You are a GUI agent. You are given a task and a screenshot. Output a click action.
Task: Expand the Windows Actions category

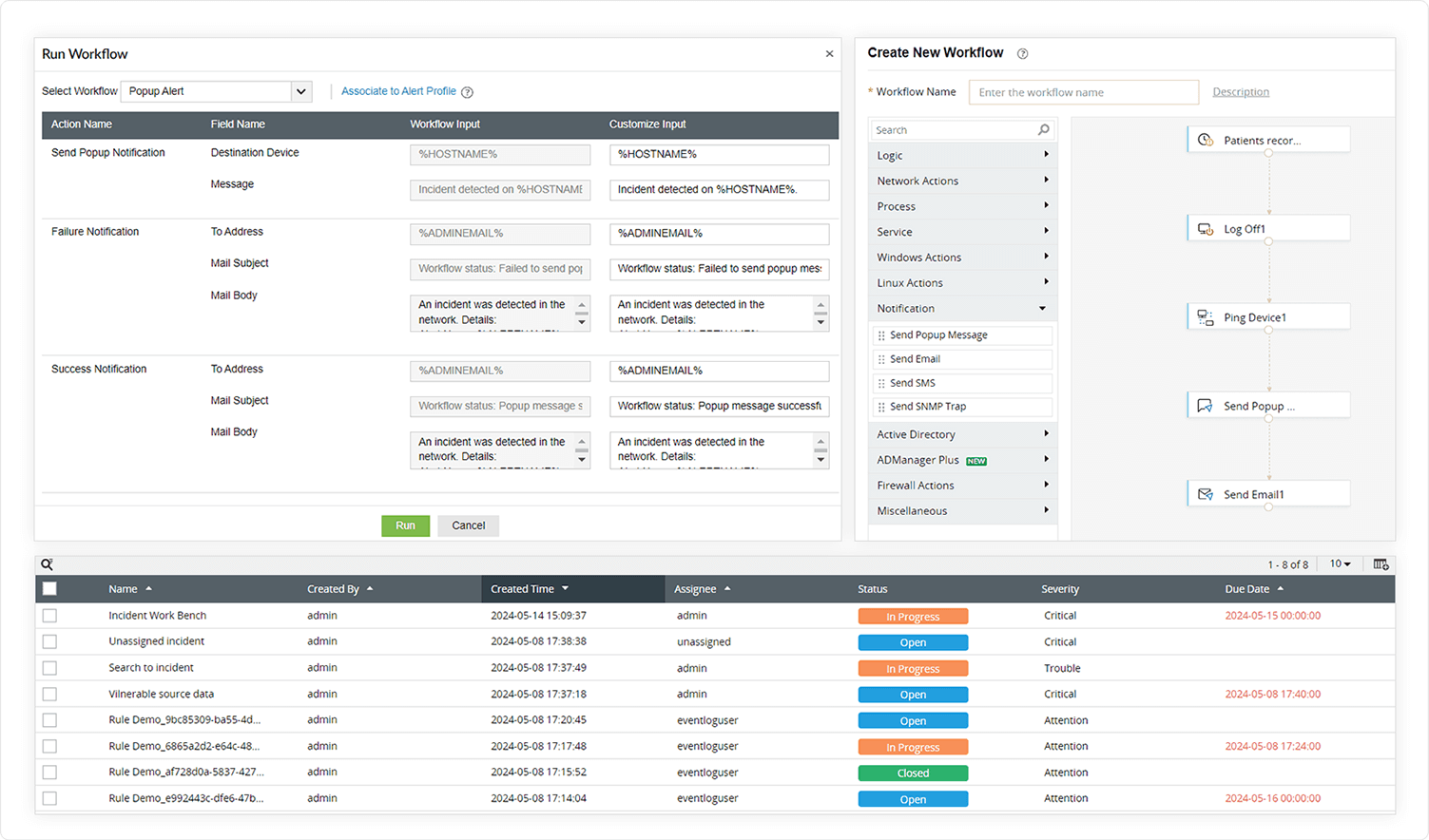(961, 257)
